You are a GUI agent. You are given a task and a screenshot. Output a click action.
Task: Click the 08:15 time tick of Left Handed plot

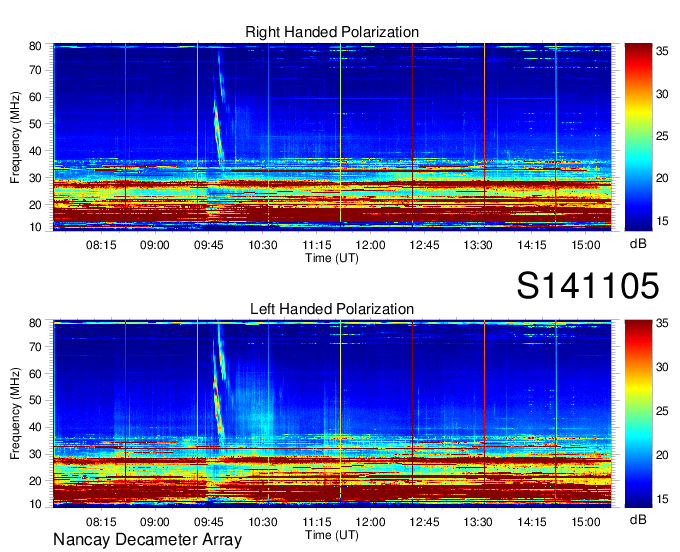(101, 522)
